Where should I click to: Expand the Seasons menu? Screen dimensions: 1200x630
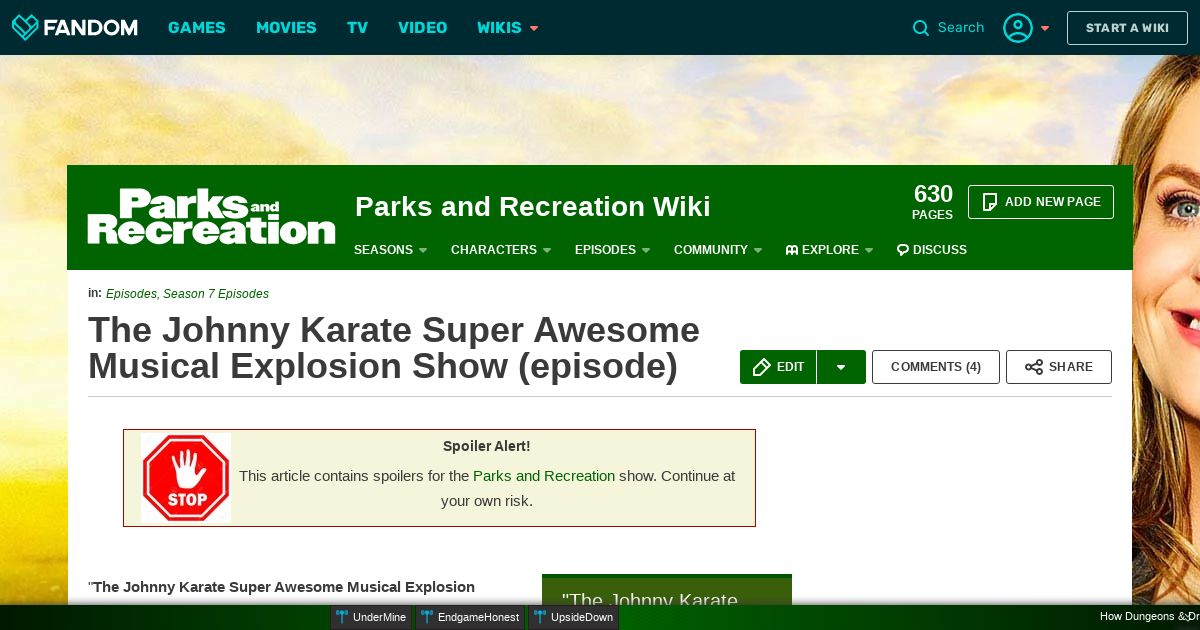(390, 250)
